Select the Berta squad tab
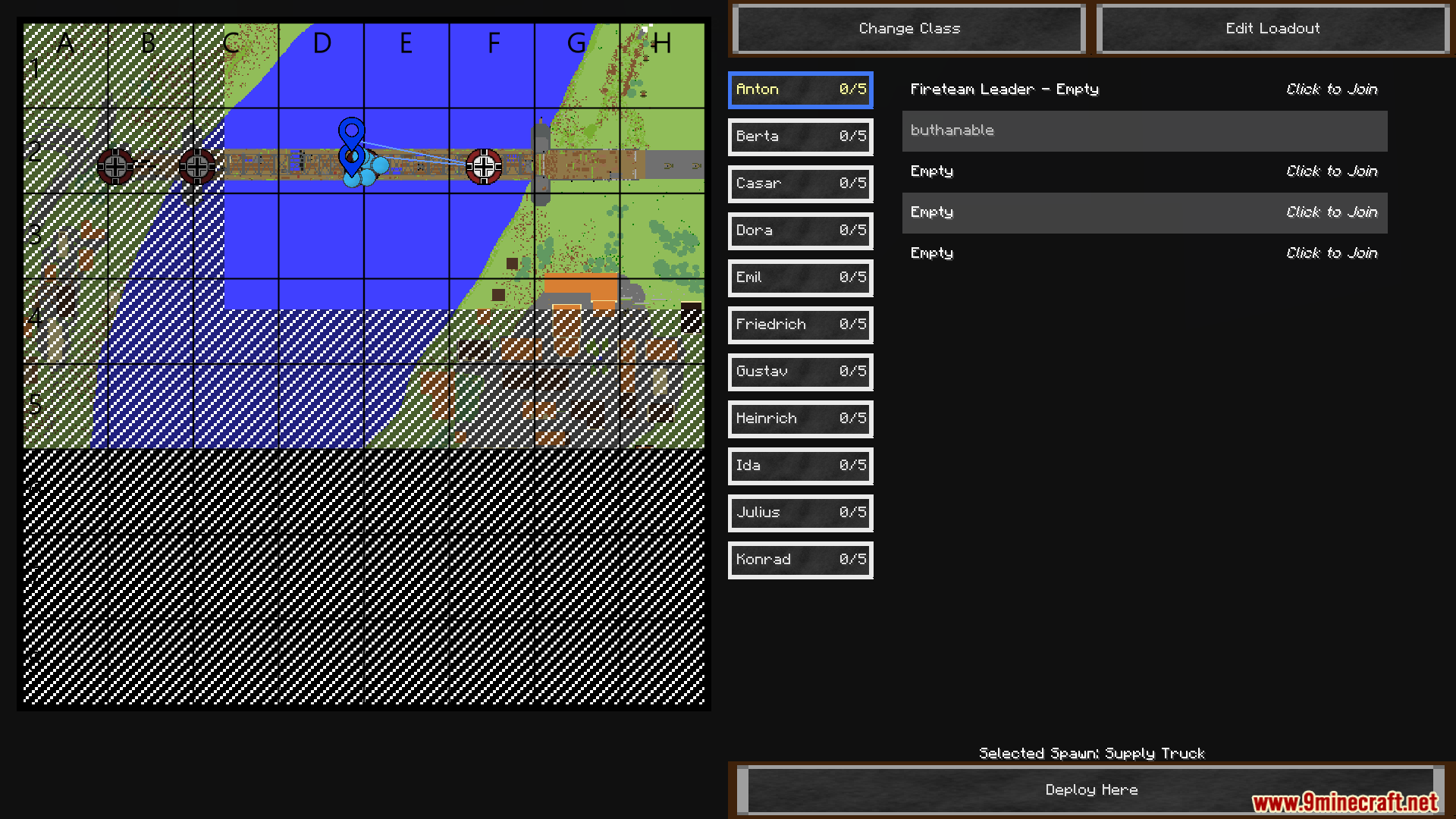Viewport: 1456px width, 819px height. click(x=800, y=136)
